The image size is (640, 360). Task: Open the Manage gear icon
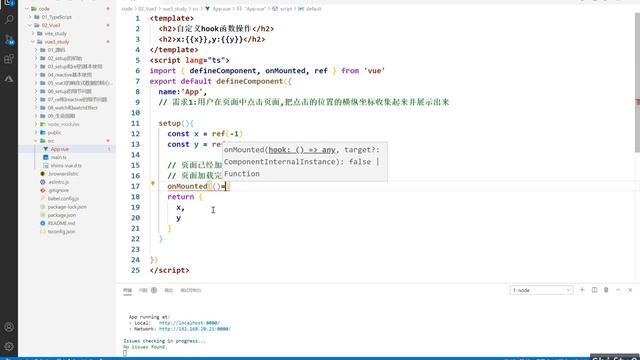click(9, 347)
